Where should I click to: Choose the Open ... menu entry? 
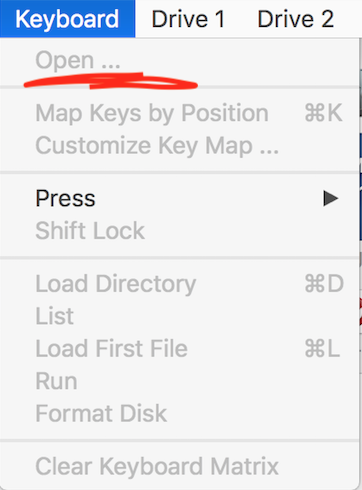coord(180,60)
